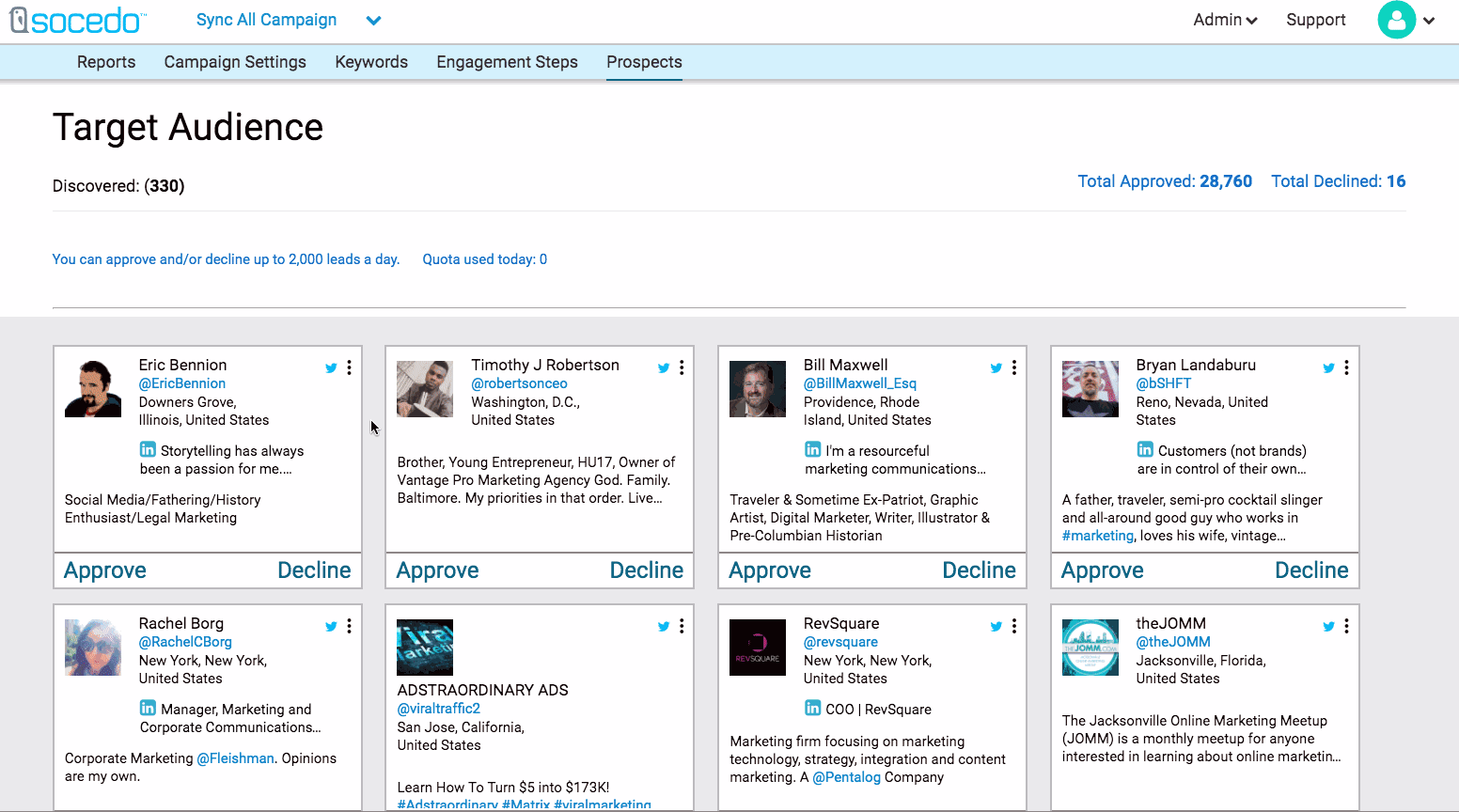Open the Admin dropdown menu
Image resolution: width=1459 pixels, height=812 pixels.
[1225, 20]
